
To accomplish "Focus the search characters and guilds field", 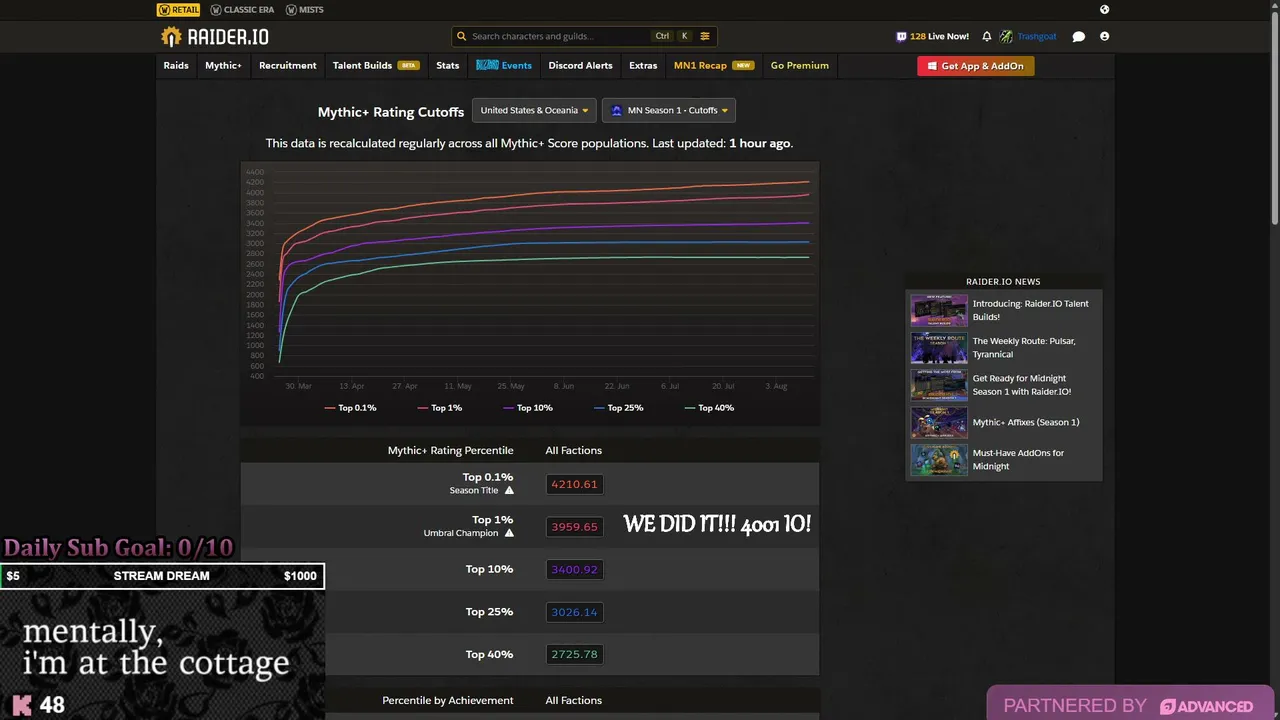I will click(585, 36).
